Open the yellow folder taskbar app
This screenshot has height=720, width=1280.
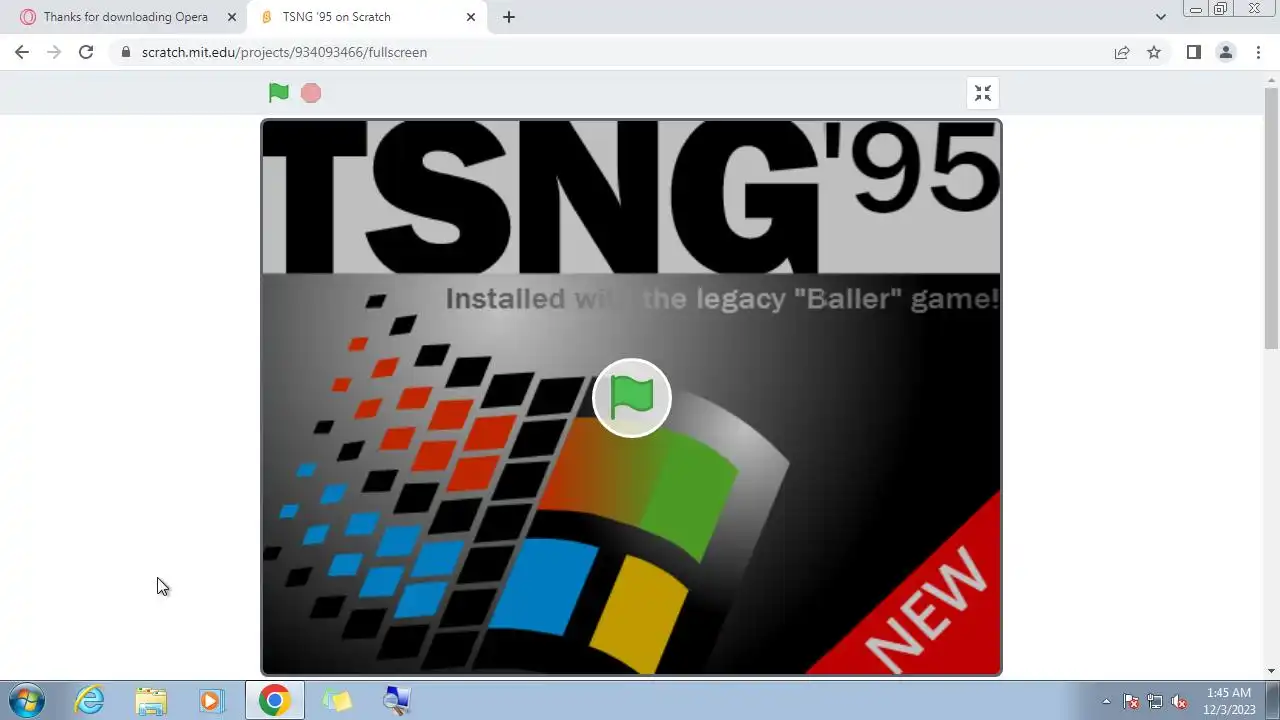[x=337, y=701]
